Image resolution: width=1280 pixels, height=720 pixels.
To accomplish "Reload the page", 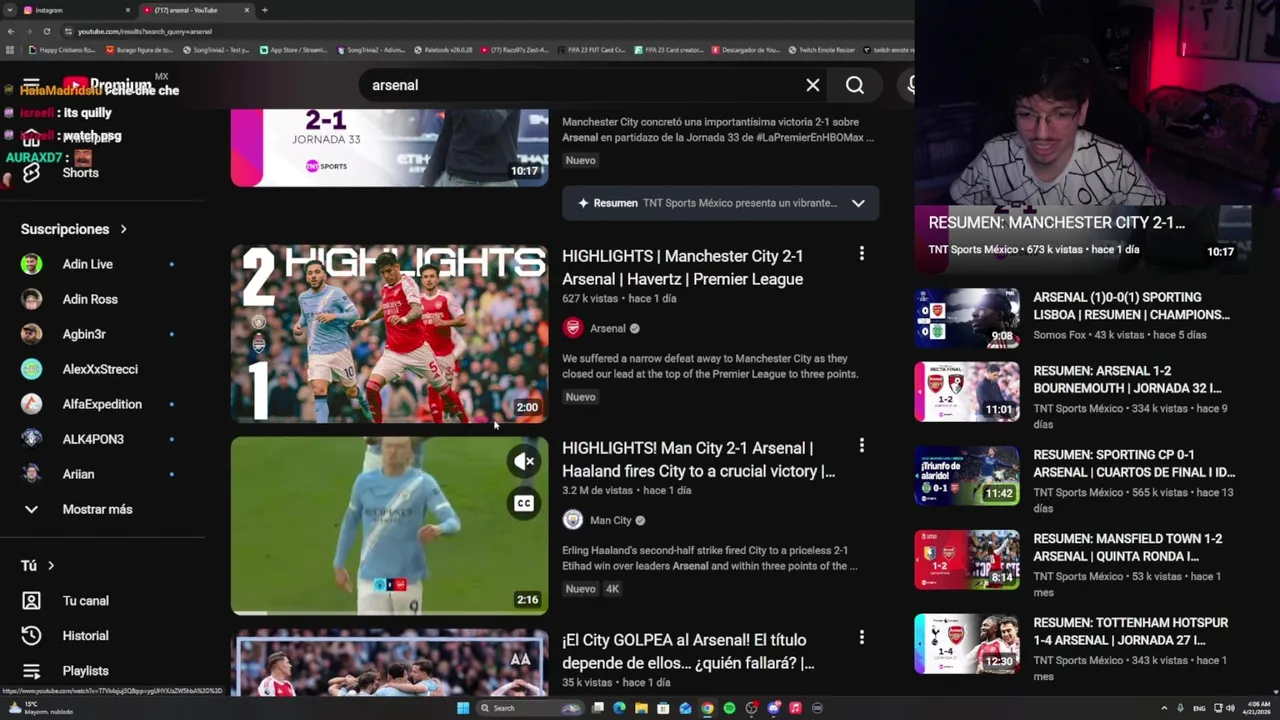I will point(47,31).
